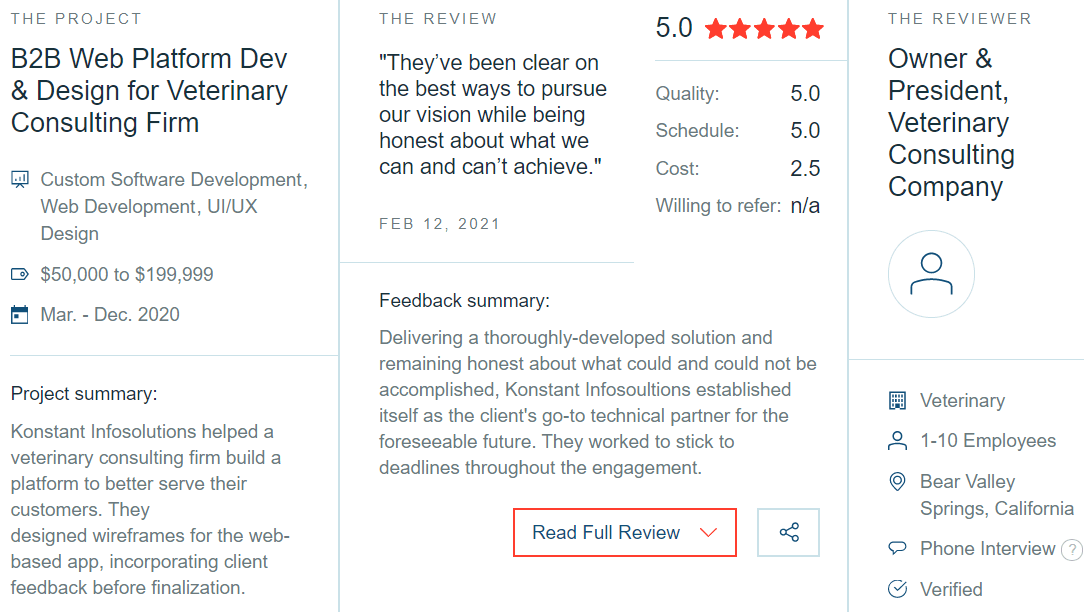This screenshot has height=612, width=1091.
Task: Click the reviewer avatar placeholder
Action: [931, 274]
